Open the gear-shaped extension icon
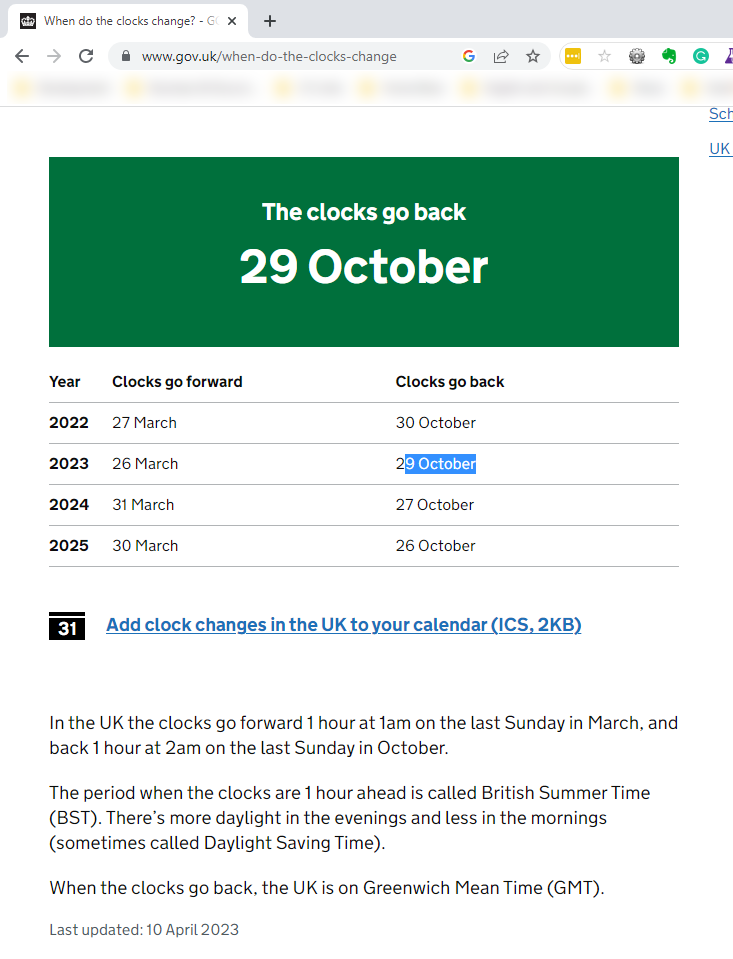 [x=636, y=57]
